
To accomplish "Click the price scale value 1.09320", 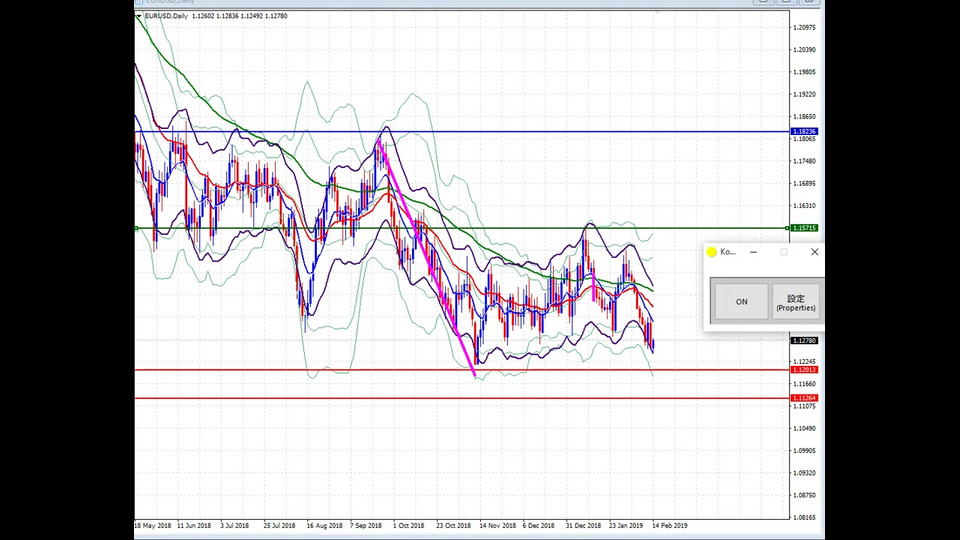I will pyautogui.click(x=804, y=473).
